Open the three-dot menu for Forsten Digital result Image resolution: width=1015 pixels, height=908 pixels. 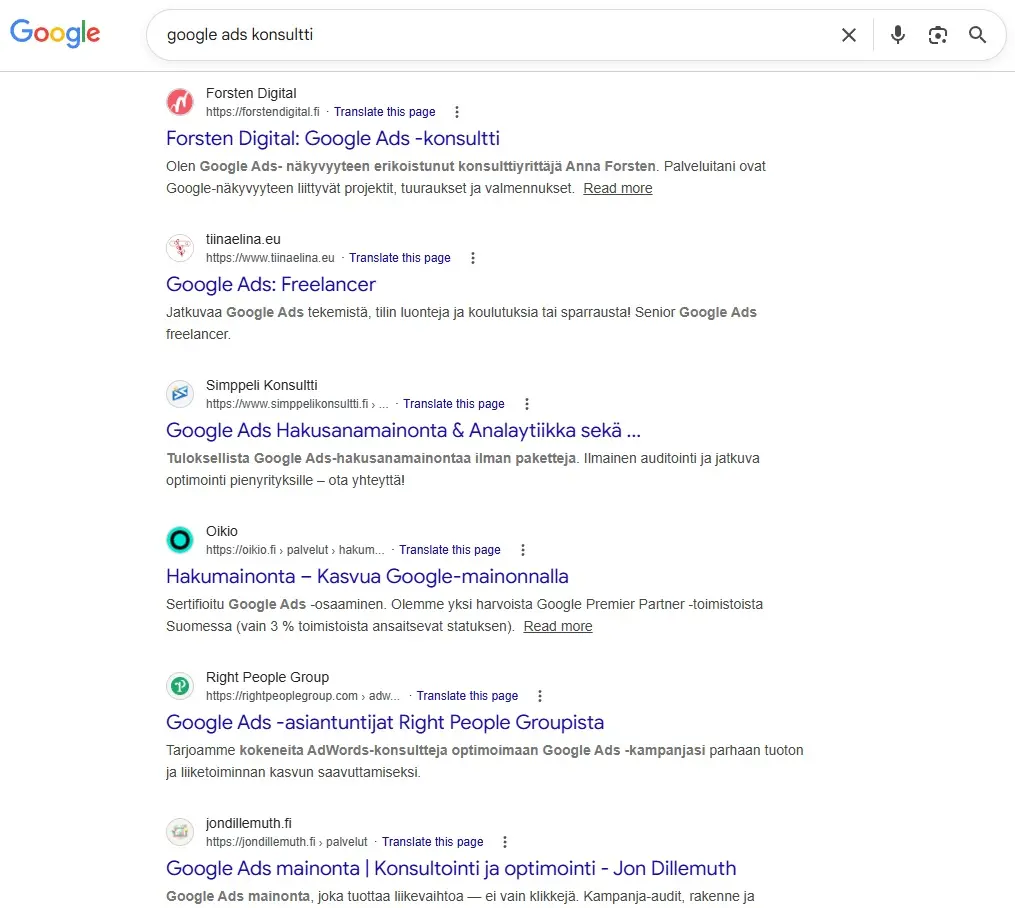[x=456, y=112]
